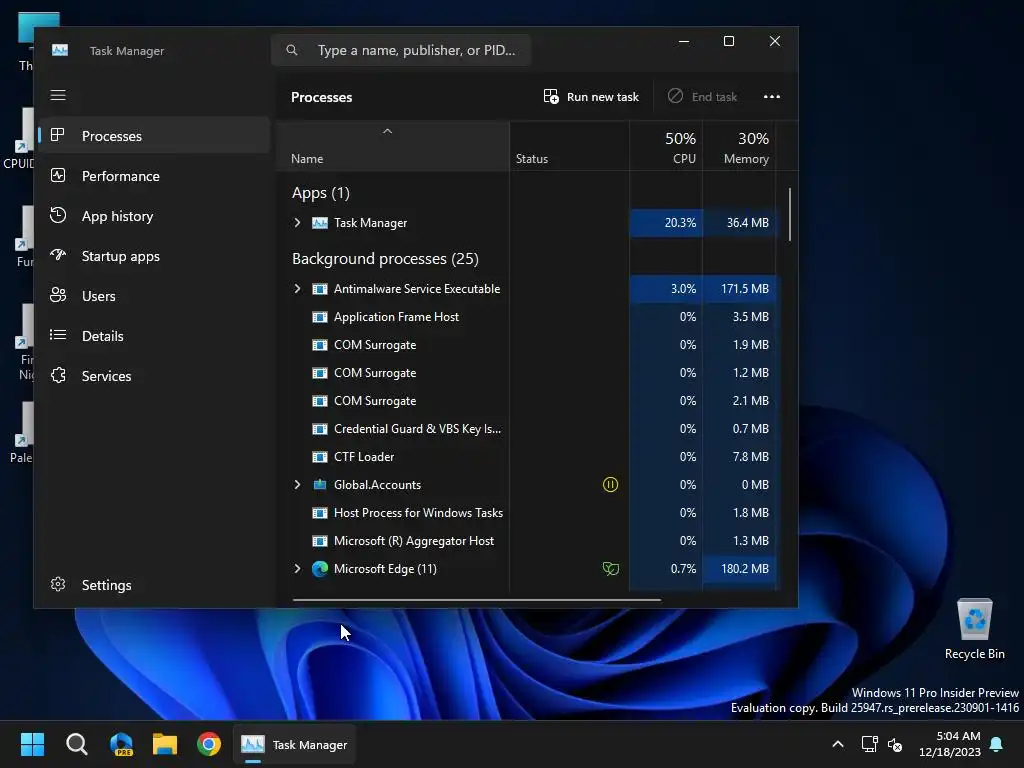The height and width of the screenshot is (768, 1024).
Task: Open the more options ellipsis menu
Action: 772,97
